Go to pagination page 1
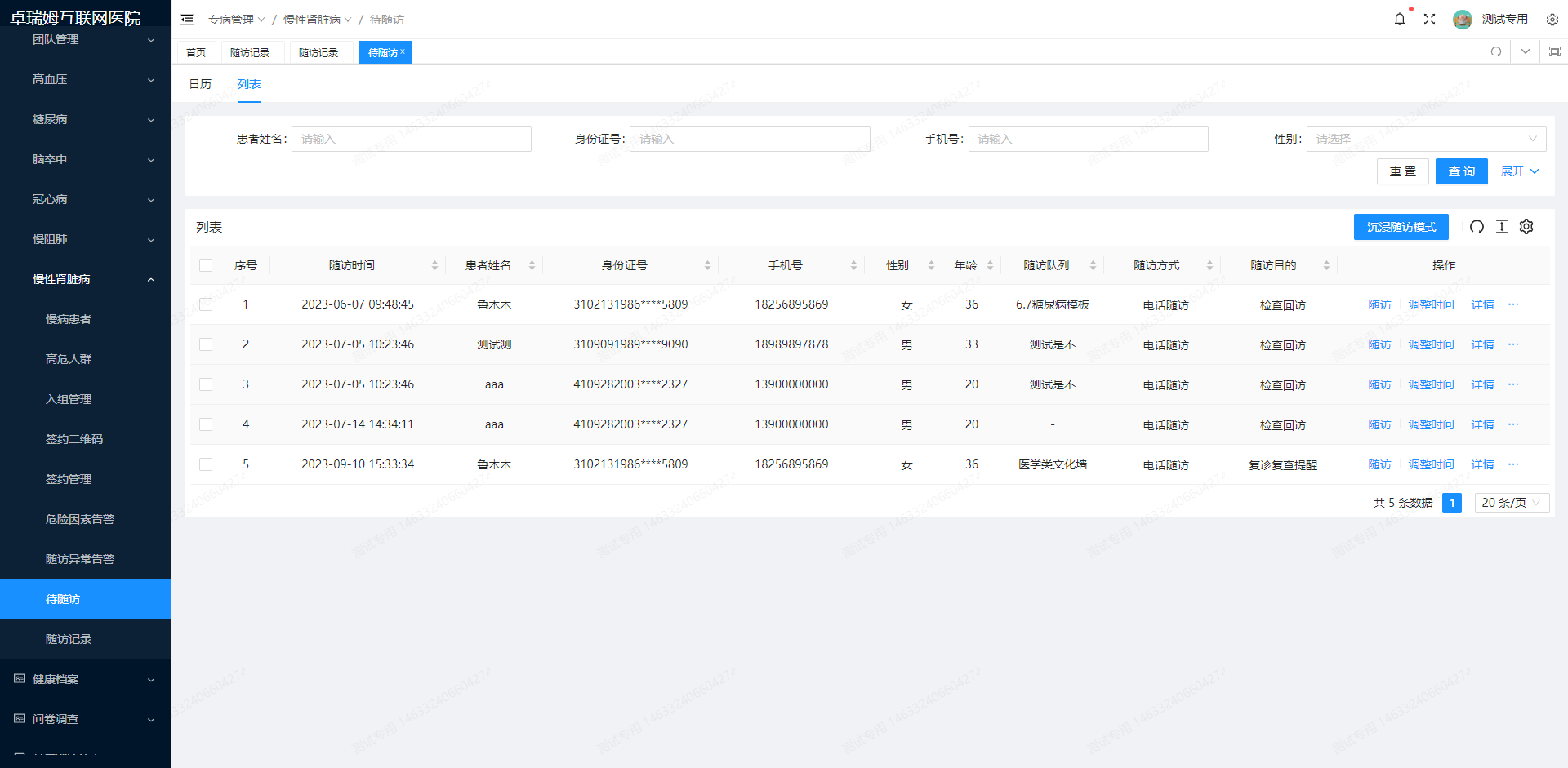1568x768 pixels. click(x=1452, y=503)
